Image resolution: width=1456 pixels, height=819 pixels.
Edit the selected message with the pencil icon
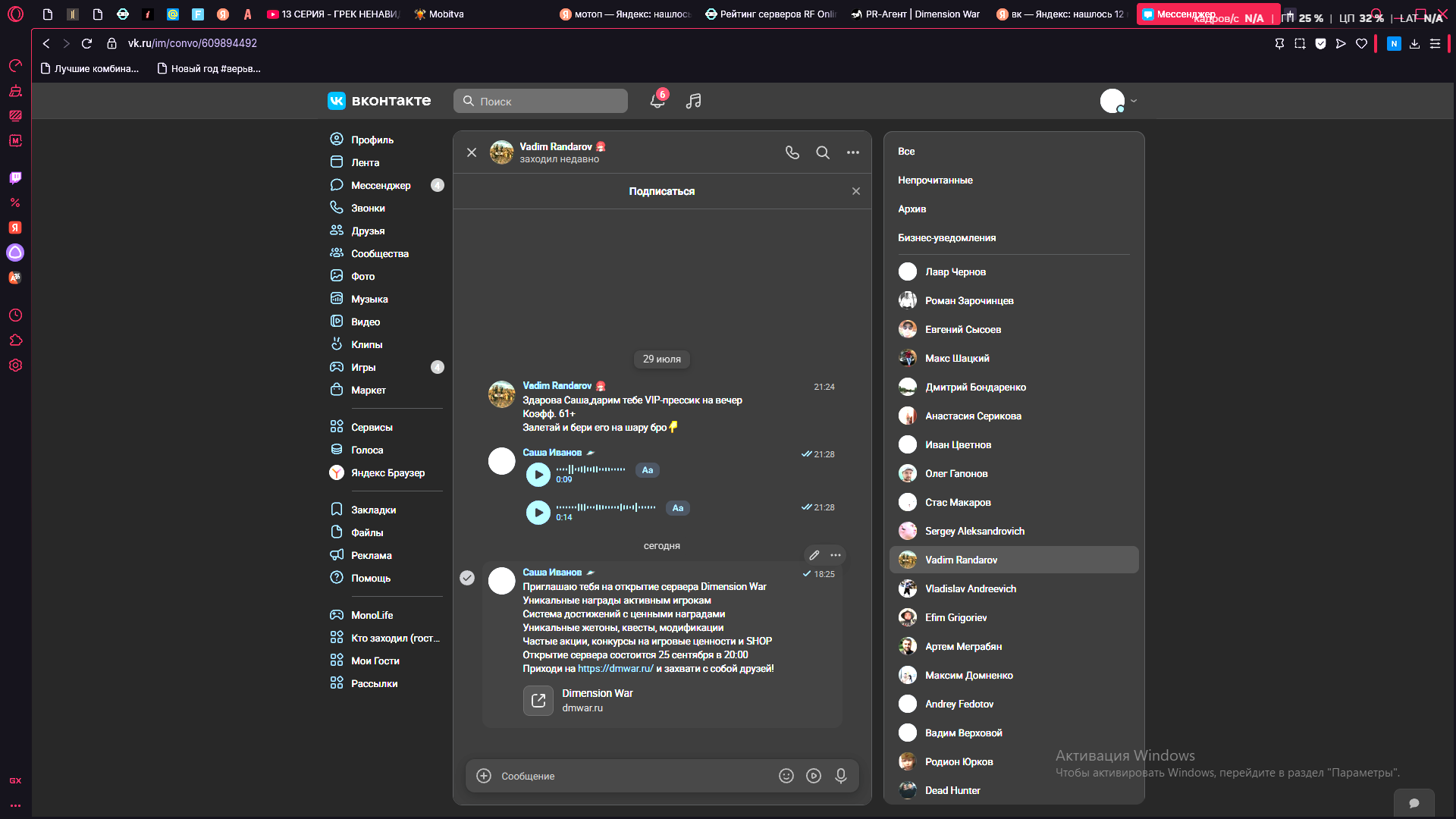pos(814,555)
